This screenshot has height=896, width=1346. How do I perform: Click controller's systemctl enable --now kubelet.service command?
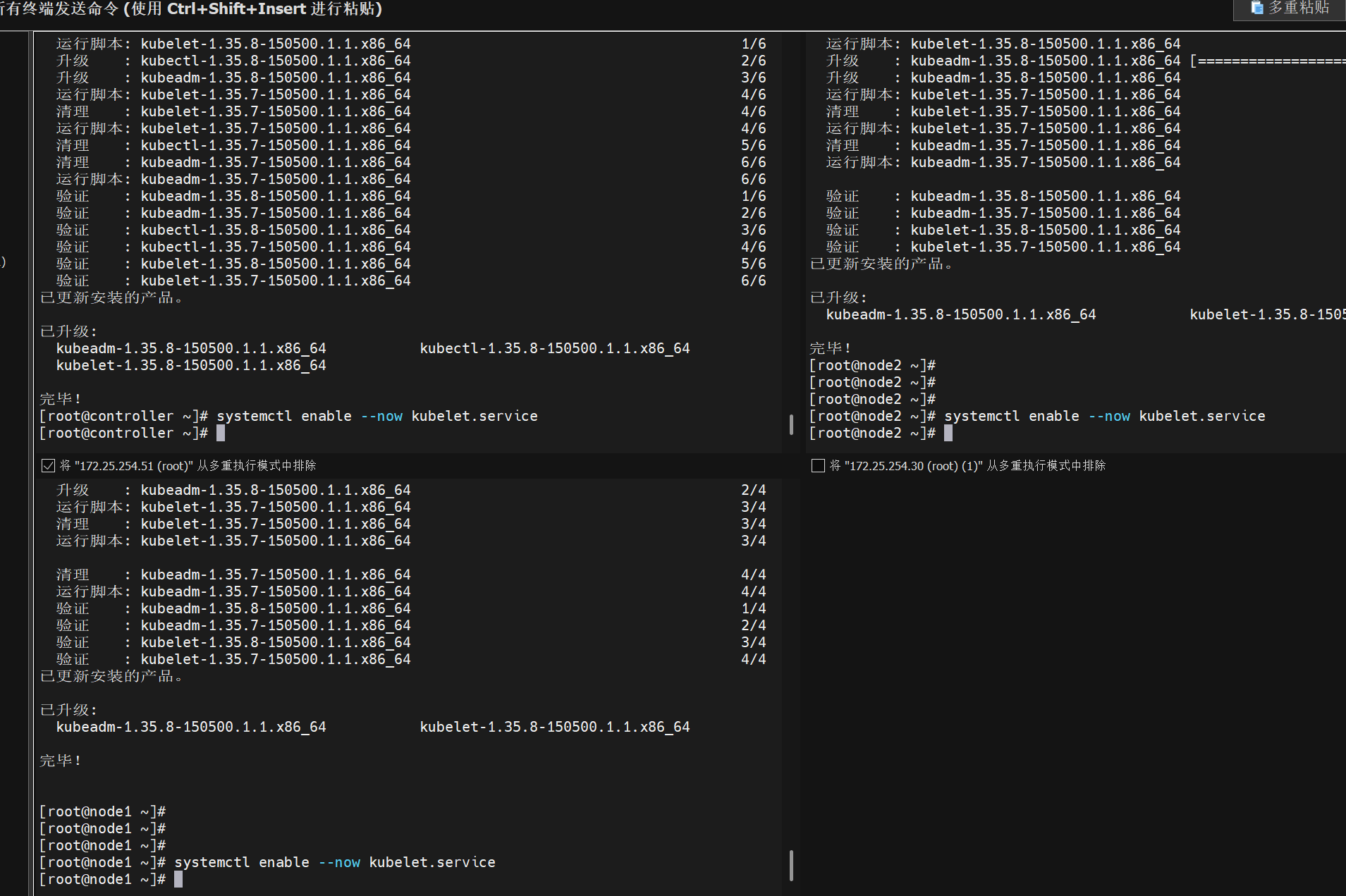[x=377, y=416]
